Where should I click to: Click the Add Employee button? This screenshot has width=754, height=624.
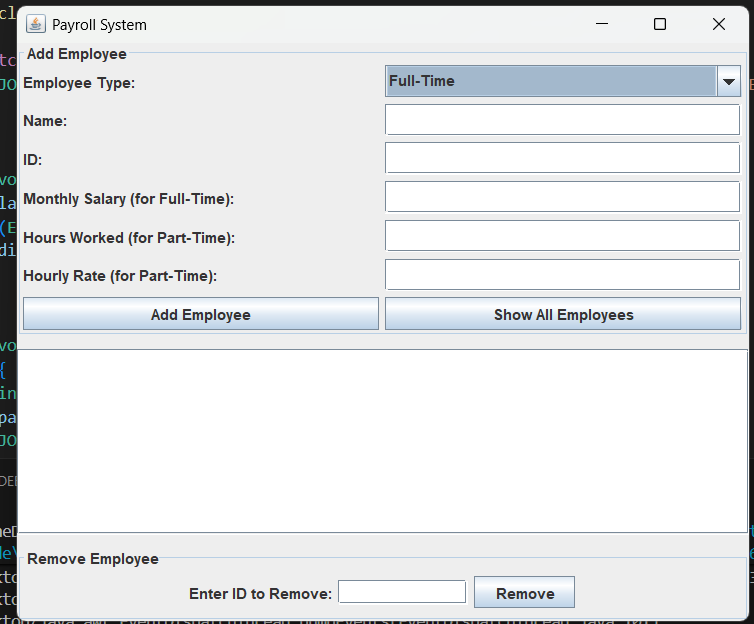point(201,314)
